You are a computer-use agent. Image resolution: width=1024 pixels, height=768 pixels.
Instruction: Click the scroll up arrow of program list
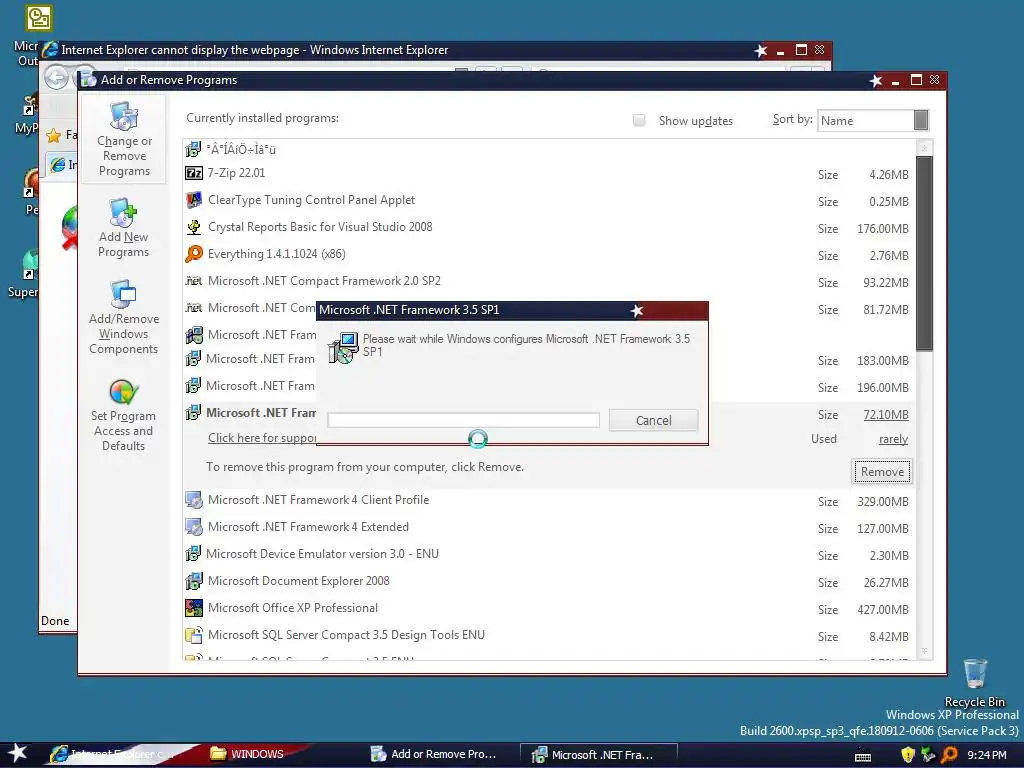click(924, 148)
